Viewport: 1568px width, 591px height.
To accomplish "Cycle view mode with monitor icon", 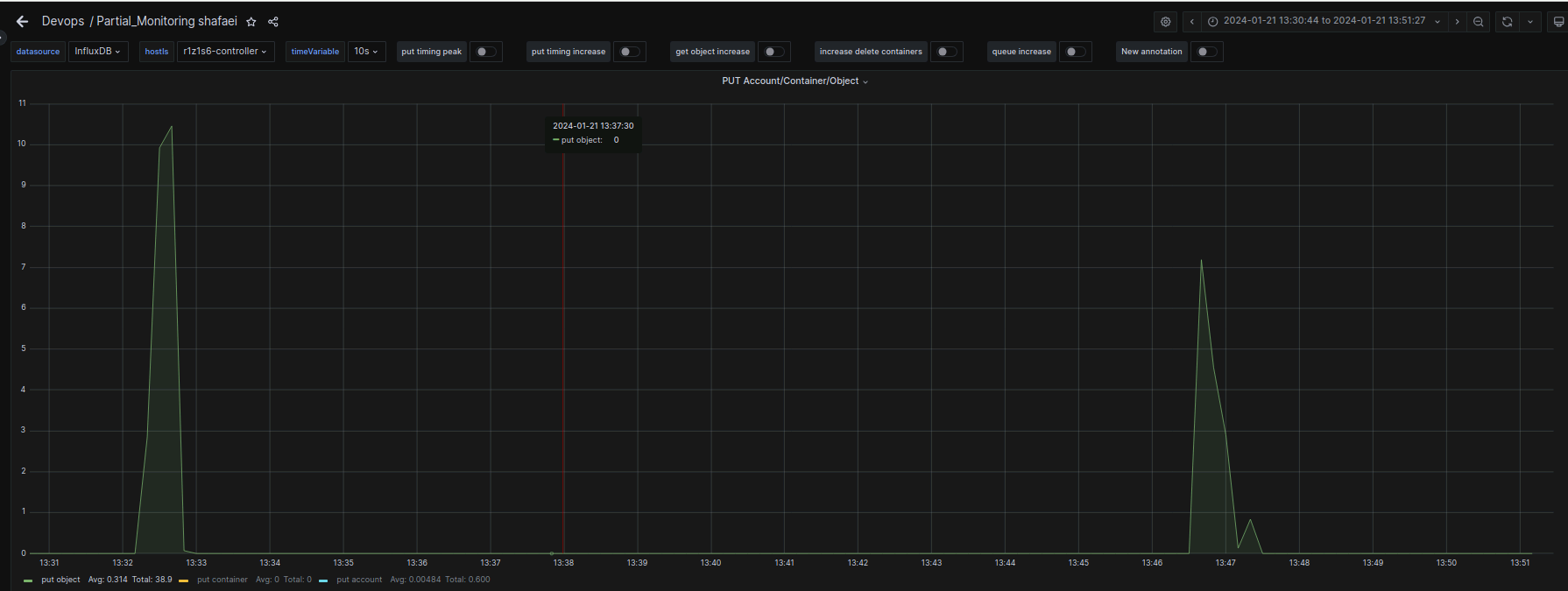I will point(1557,22).
